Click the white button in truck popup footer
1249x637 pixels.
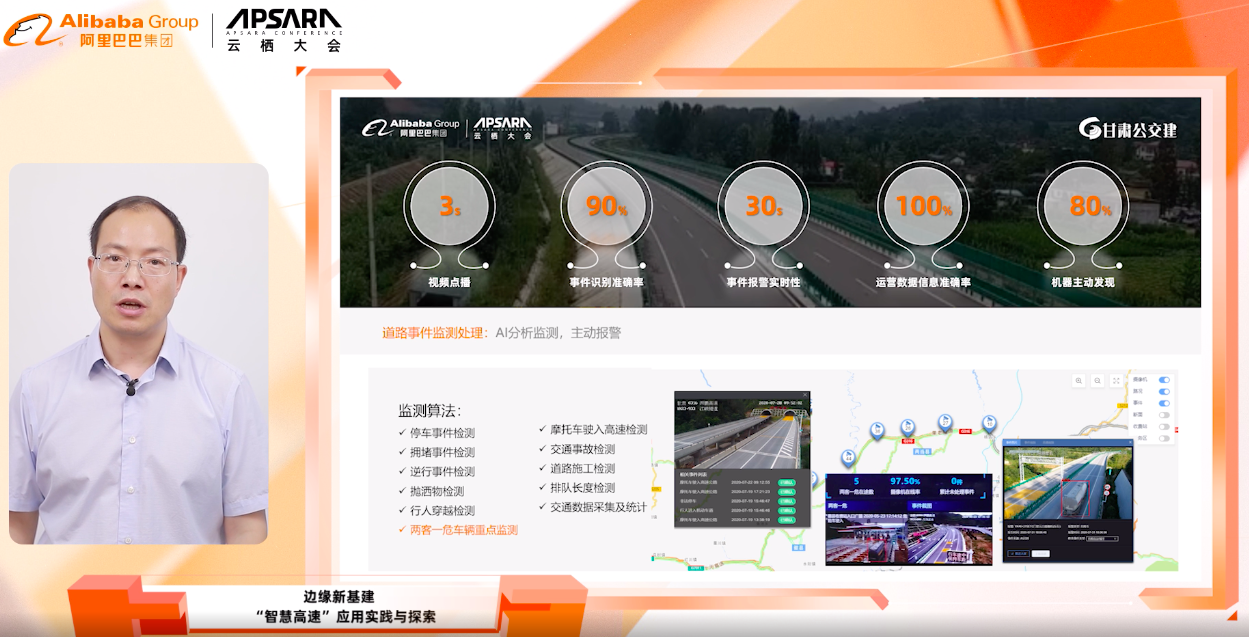coord(1041,553)
